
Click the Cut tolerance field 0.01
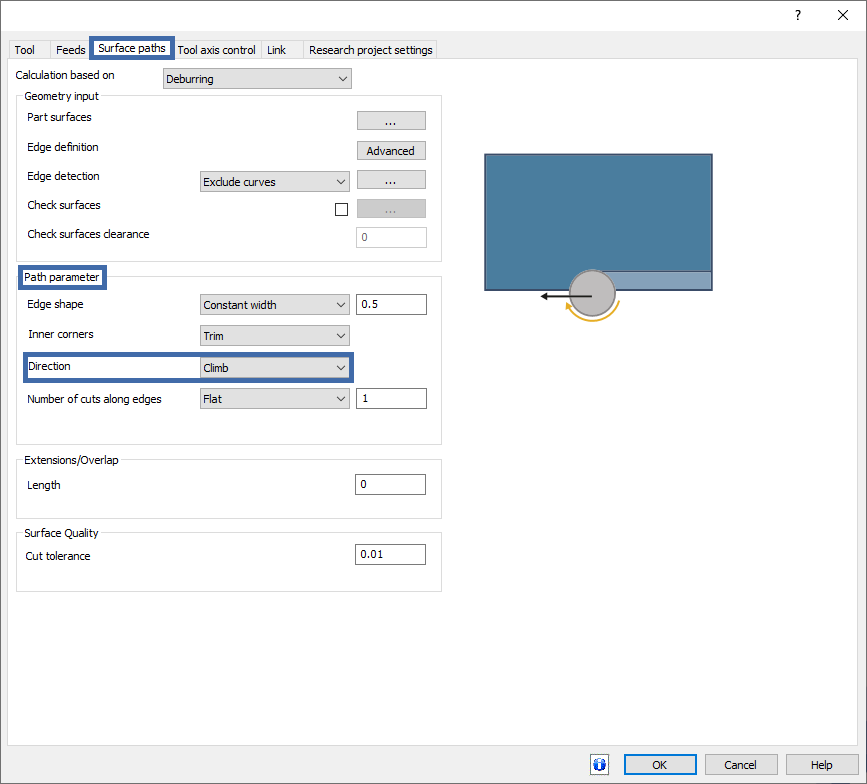coord(390,554)
